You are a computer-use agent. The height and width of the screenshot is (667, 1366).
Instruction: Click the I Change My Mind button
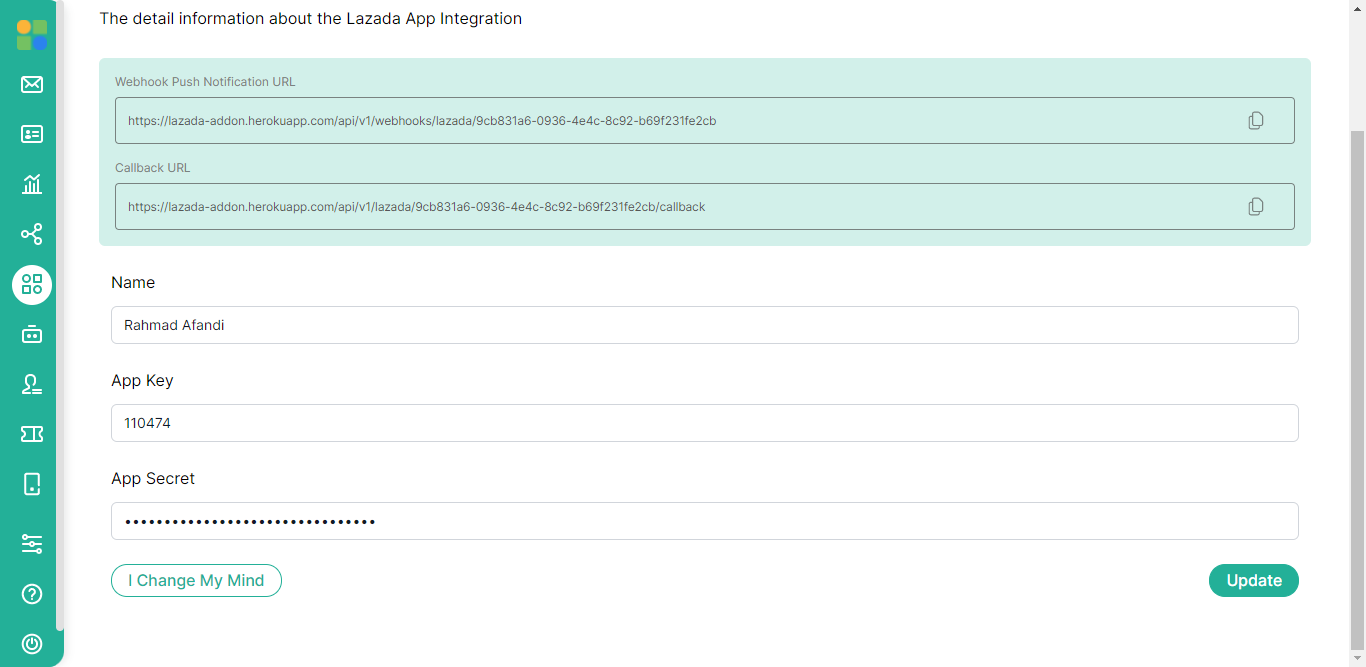point(196,581)
